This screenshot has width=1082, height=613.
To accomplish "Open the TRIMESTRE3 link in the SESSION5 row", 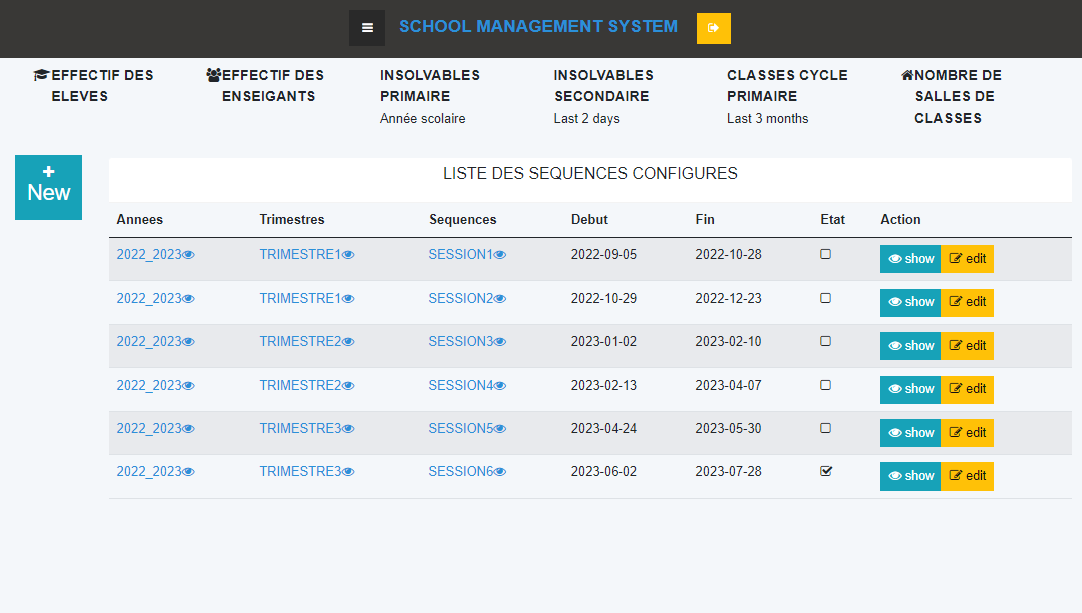I will [300, 429].
